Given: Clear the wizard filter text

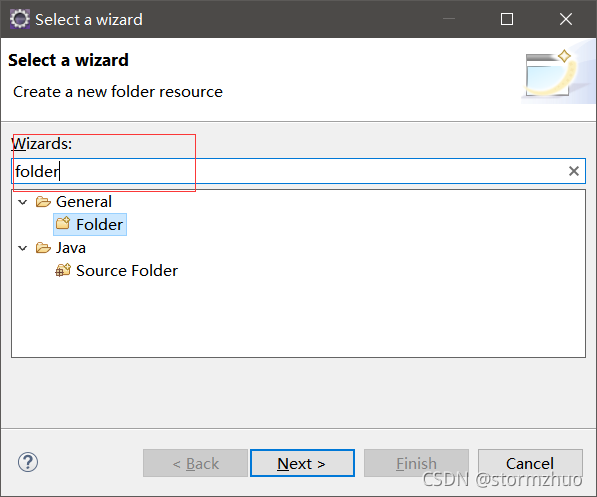Looking at the screenshot, I should 574,171.
